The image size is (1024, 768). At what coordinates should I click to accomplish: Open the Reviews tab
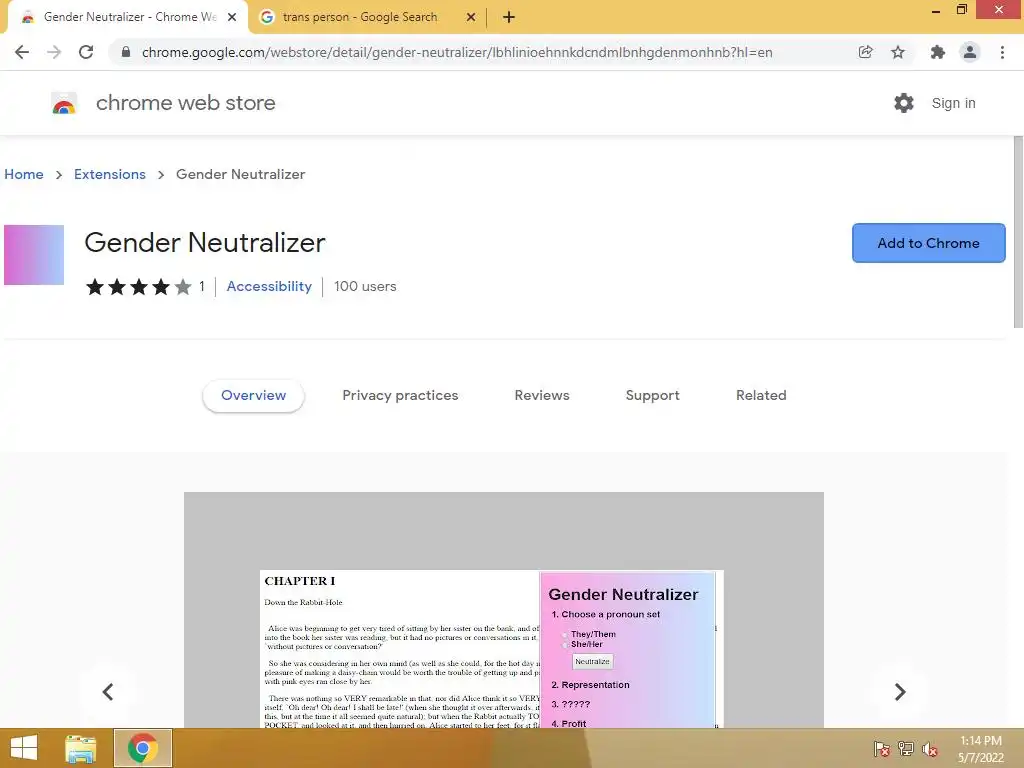(x=542, y=395)
